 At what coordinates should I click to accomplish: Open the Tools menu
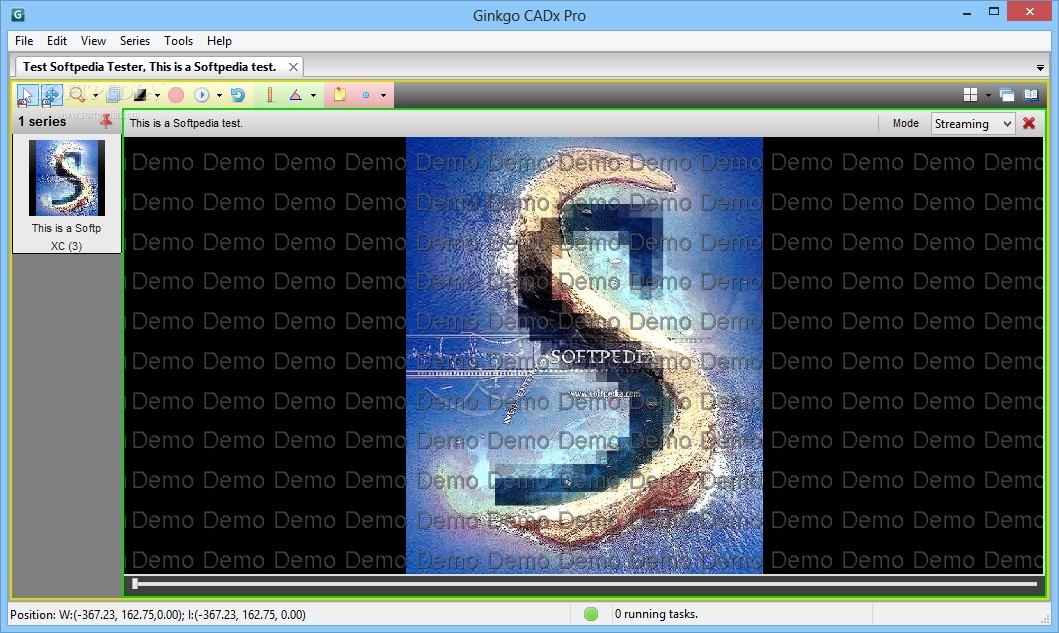(x=178, y=41)
